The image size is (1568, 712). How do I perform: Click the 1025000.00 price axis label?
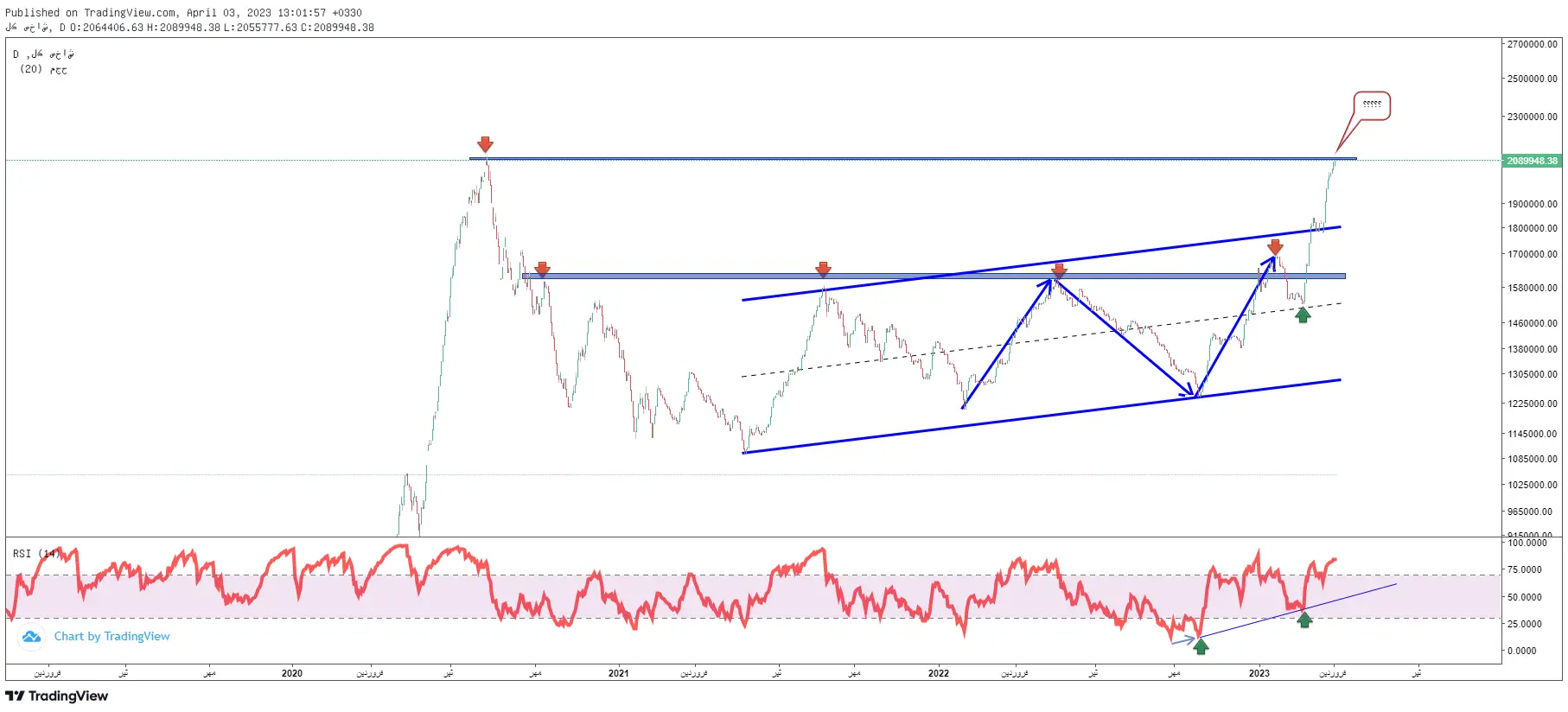[x=1533, y=485]
